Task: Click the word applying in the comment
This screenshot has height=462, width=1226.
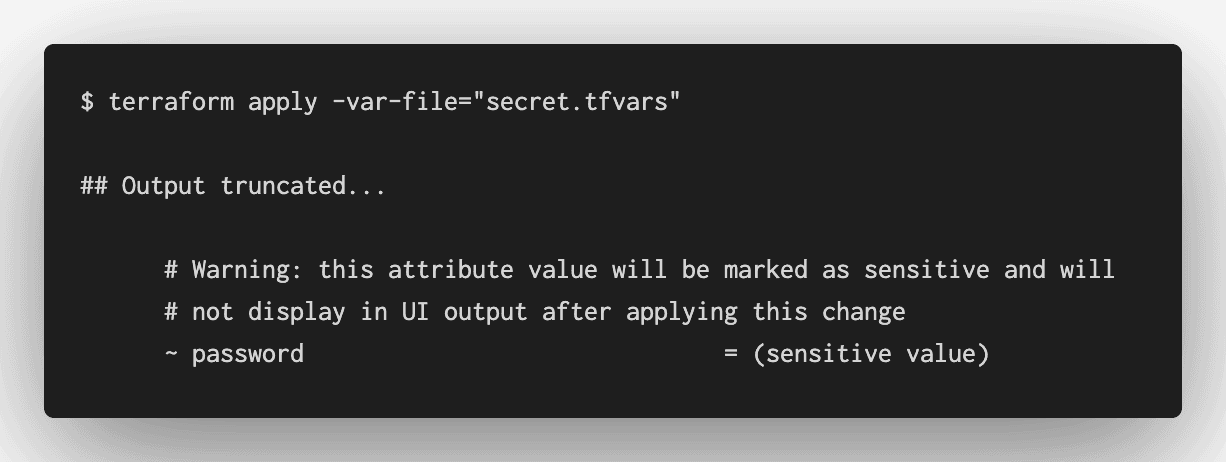Action: (681, 312)
